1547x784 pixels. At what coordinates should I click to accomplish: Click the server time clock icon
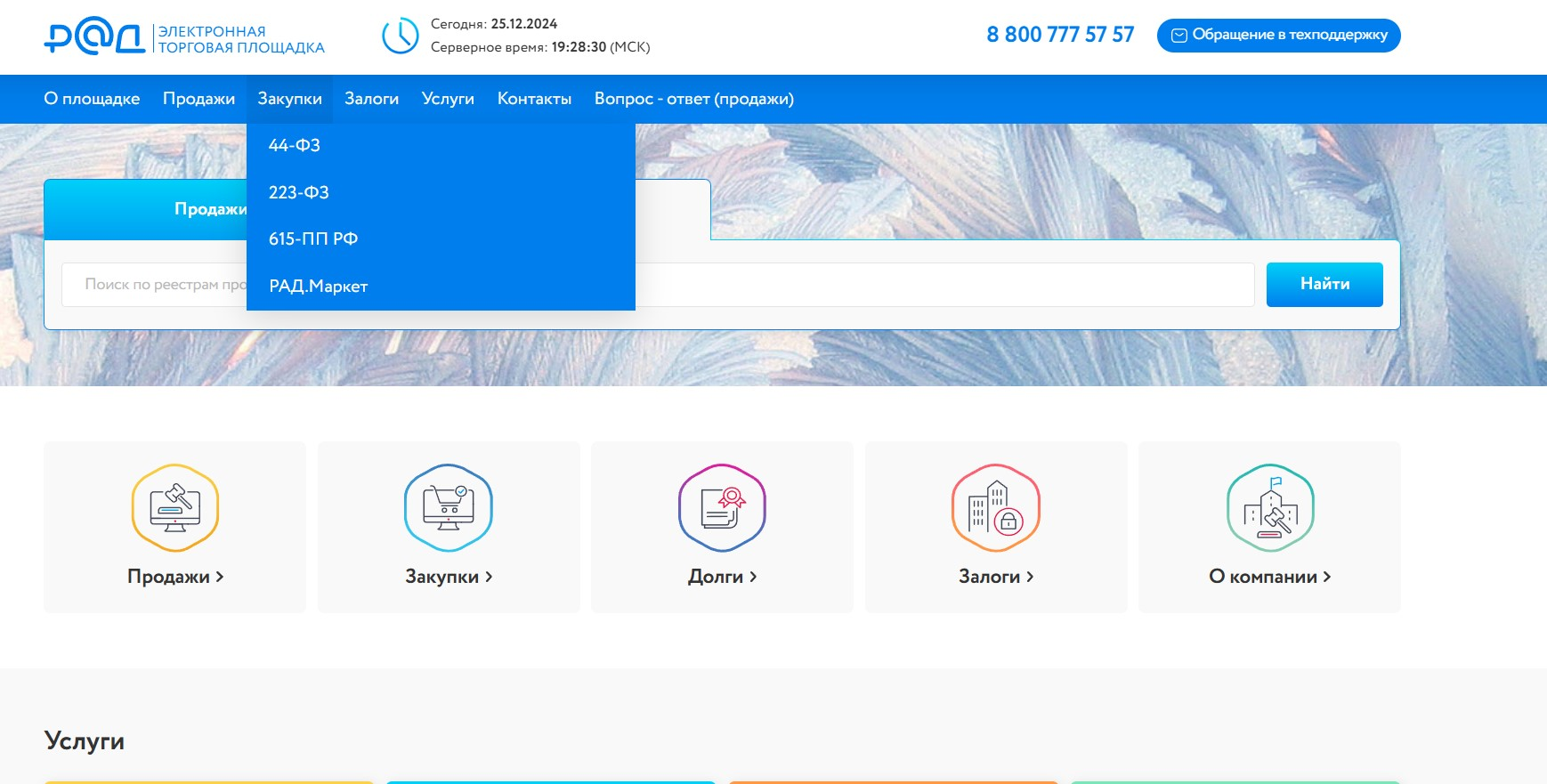click(x=401, y=36)
